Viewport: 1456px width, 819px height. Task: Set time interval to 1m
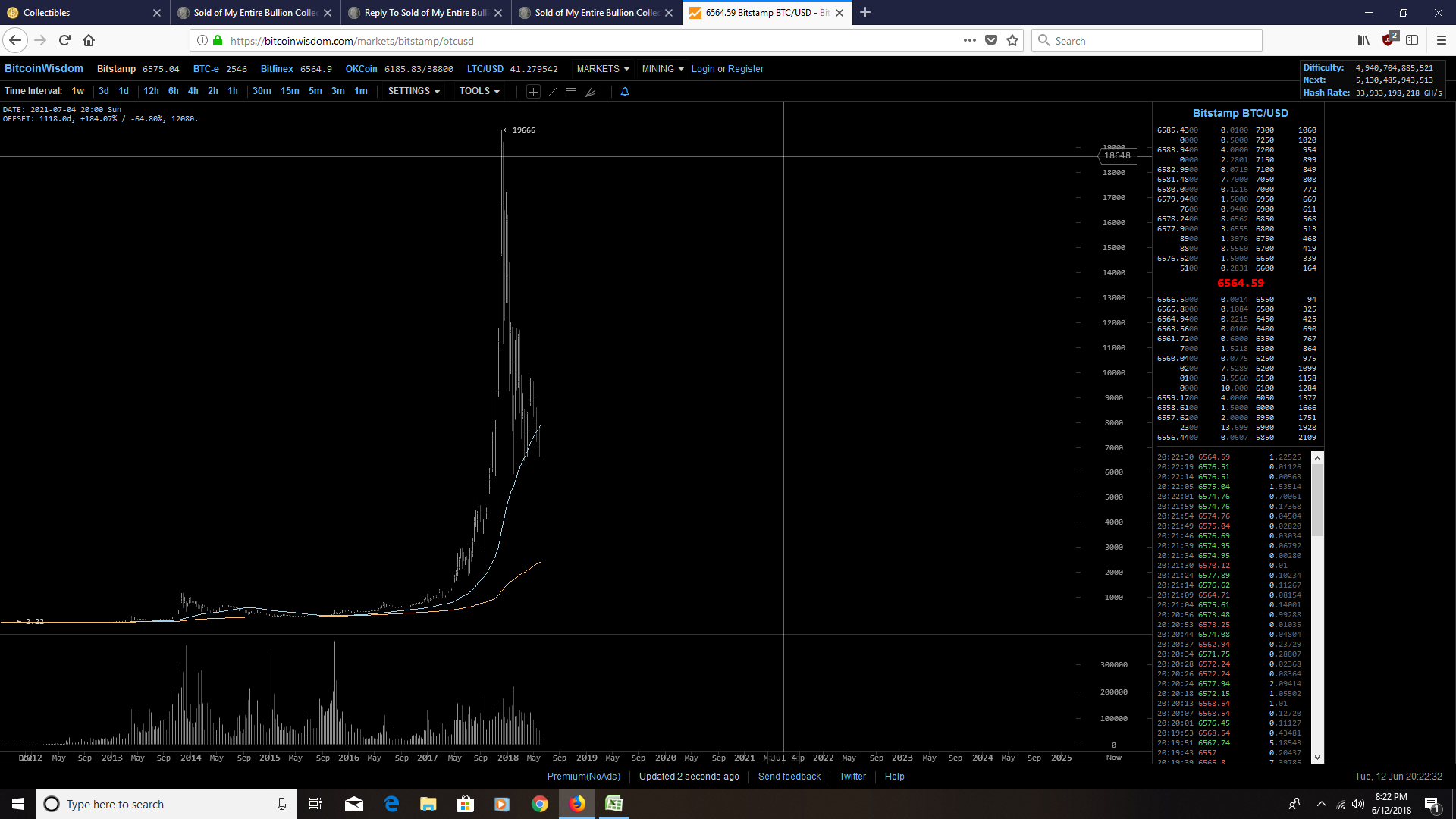click(361, 91)
